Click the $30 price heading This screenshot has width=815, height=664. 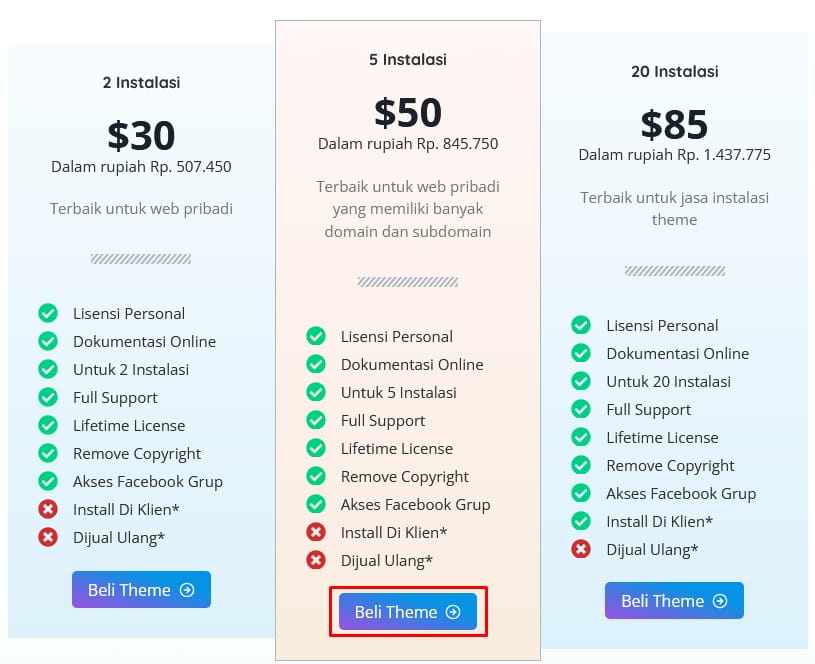(x=141, y=136)
